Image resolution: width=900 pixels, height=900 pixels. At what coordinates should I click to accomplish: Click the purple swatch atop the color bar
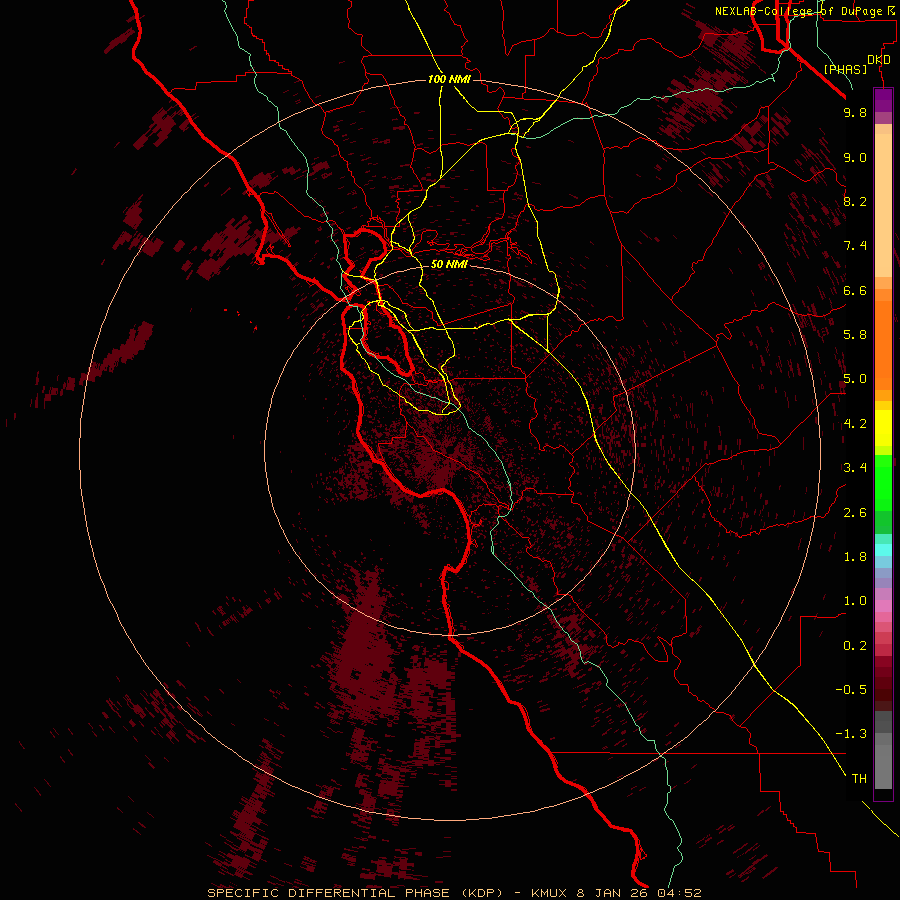click(x=883, y=100)
